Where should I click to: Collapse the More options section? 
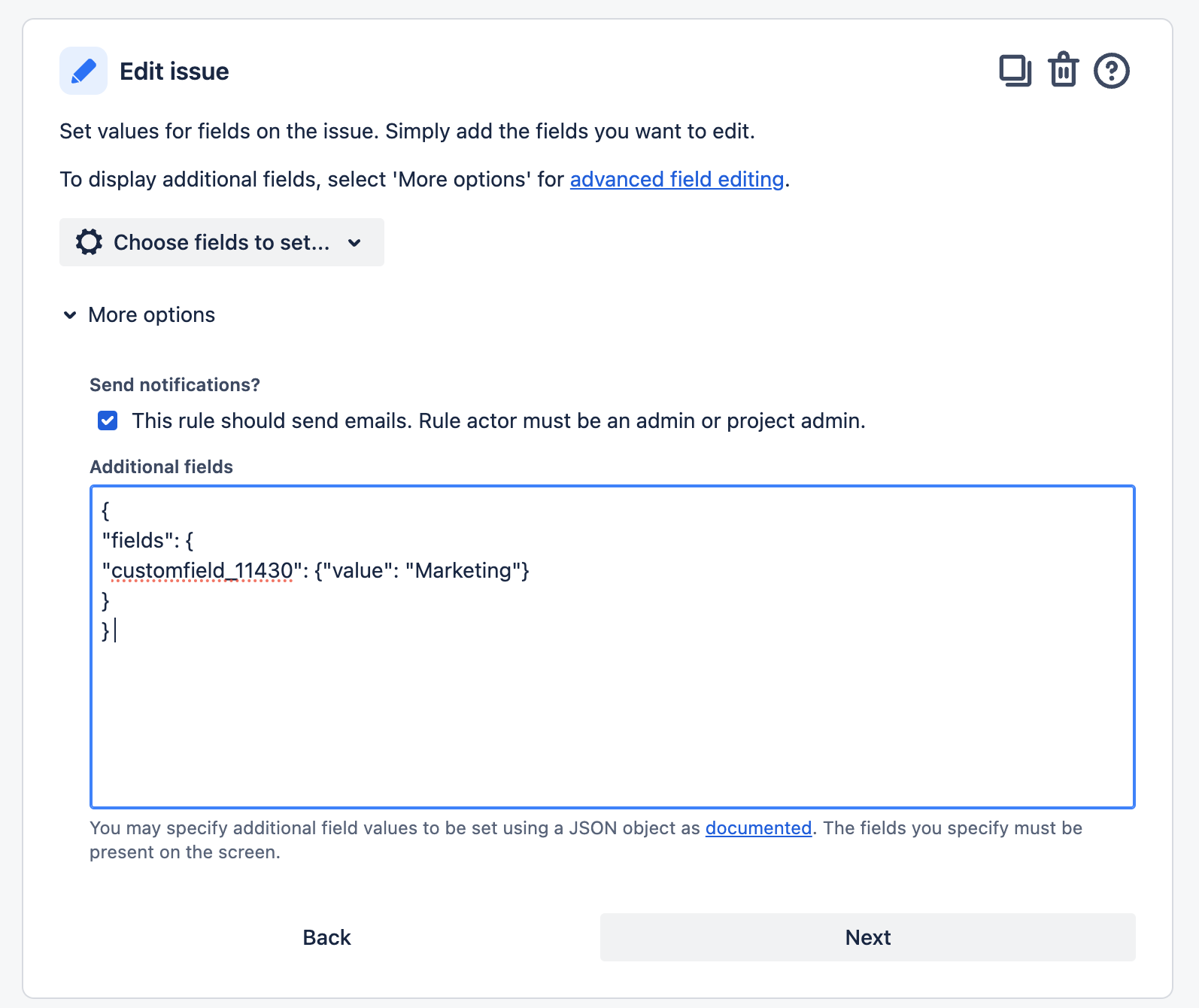[140, 314]
